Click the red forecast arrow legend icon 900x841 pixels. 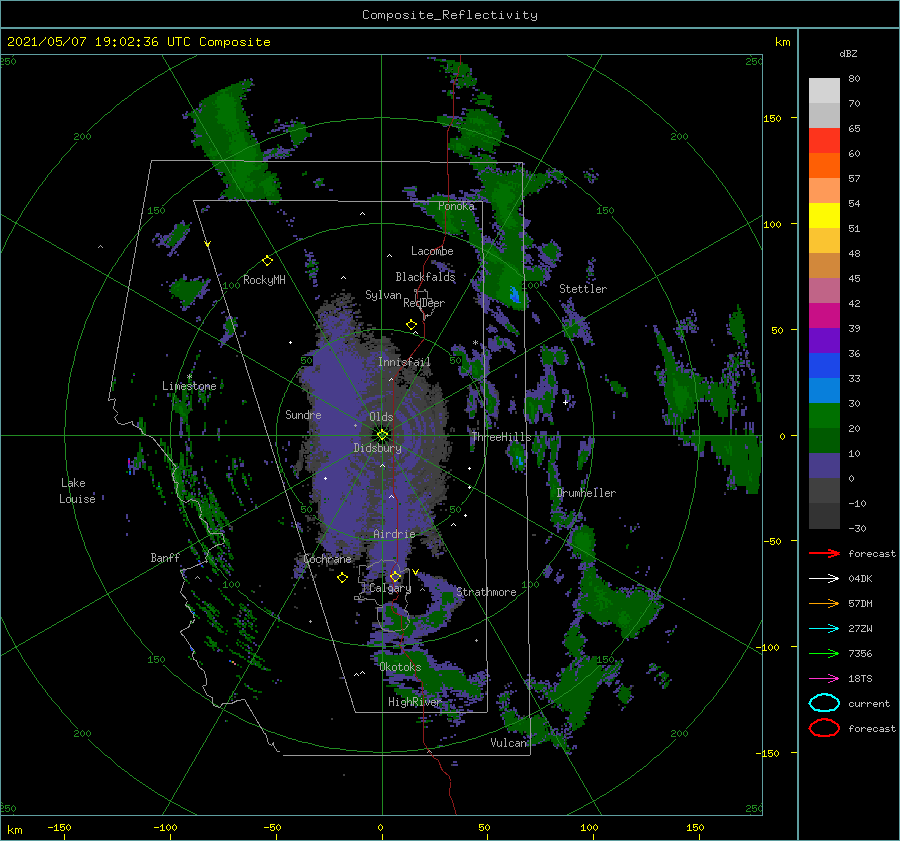(x=824, y=553)
